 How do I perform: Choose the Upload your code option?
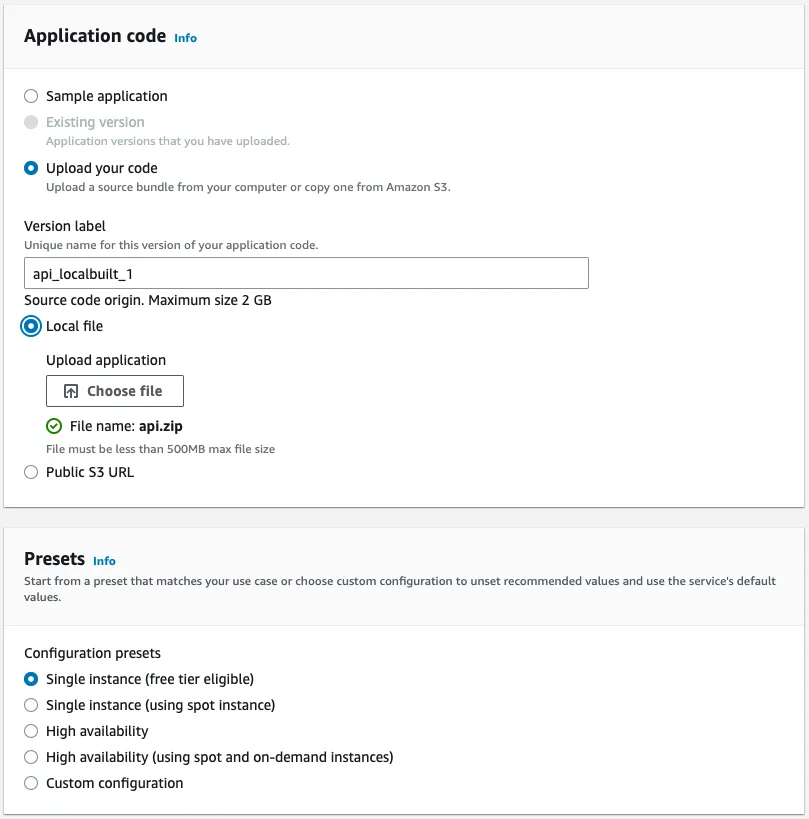(x=31, y=168)
